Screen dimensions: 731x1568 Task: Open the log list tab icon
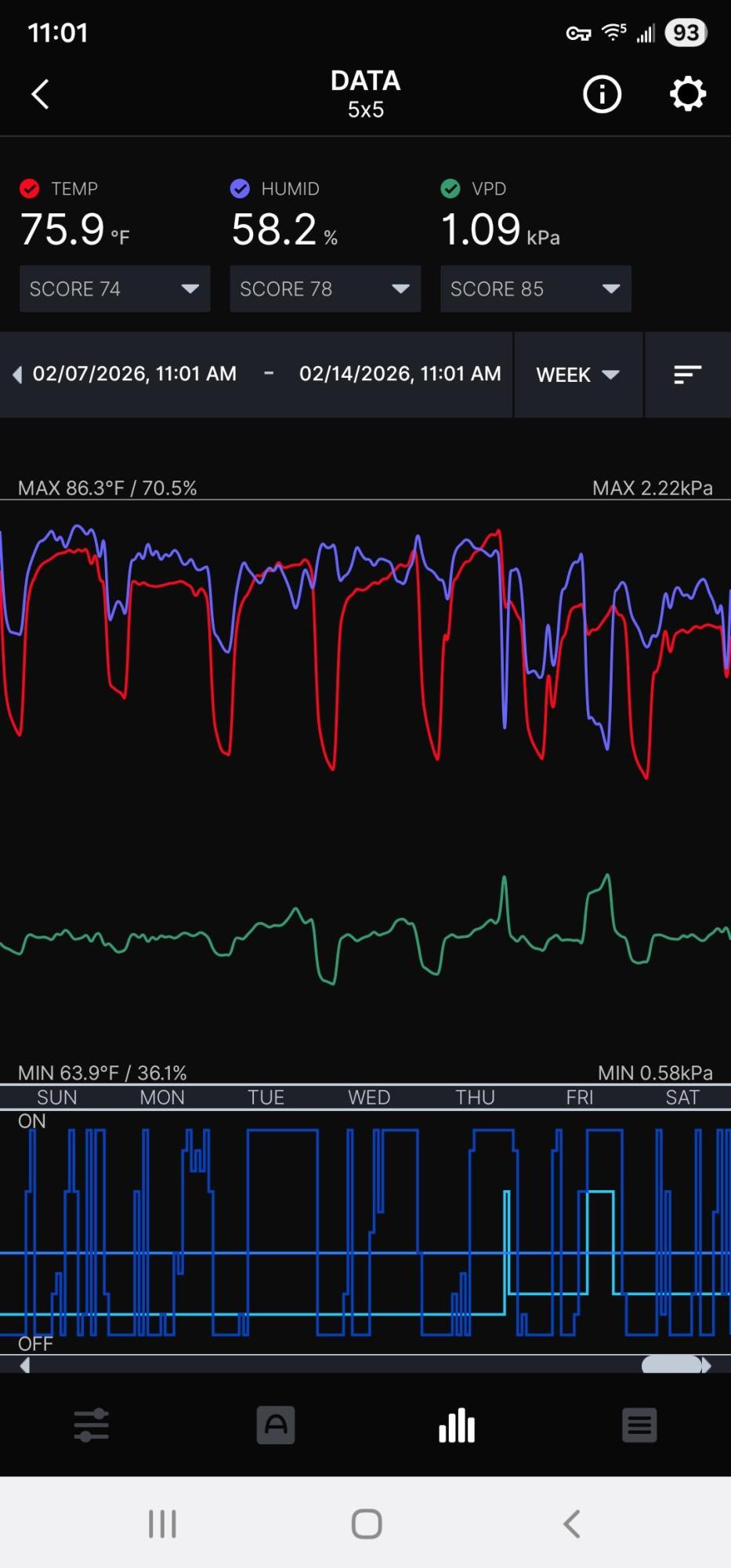[639, 1425]
